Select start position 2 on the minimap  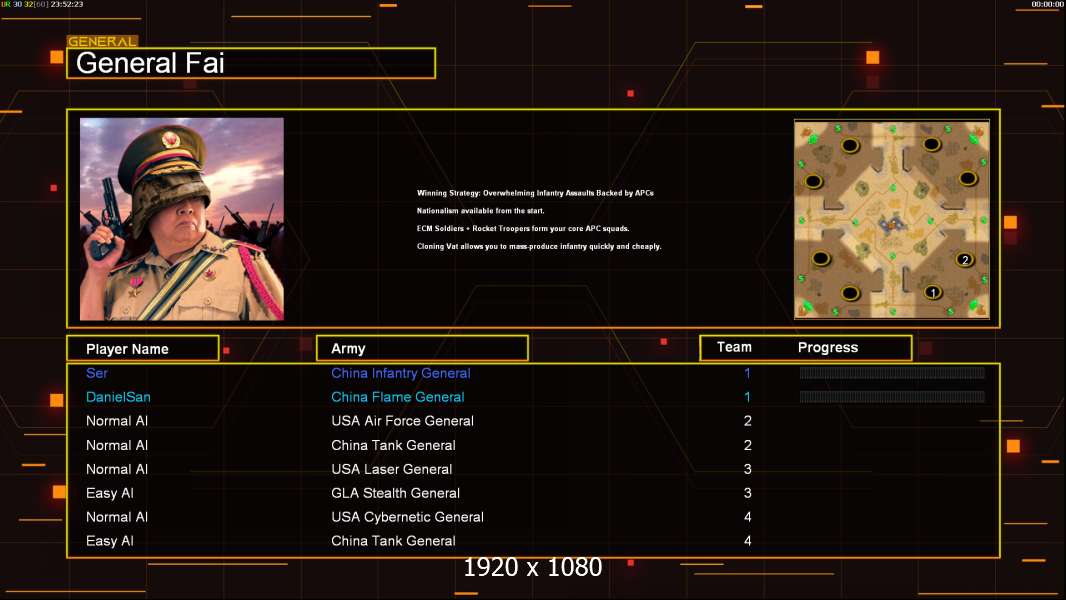(x=964, y=260)
